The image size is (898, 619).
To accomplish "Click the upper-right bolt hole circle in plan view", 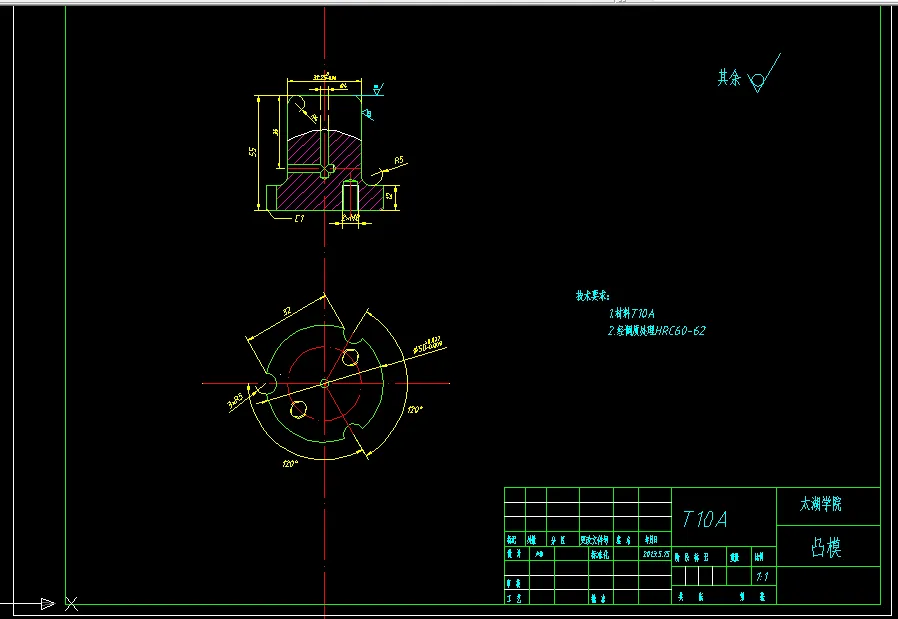I will (x=350, y=358).
